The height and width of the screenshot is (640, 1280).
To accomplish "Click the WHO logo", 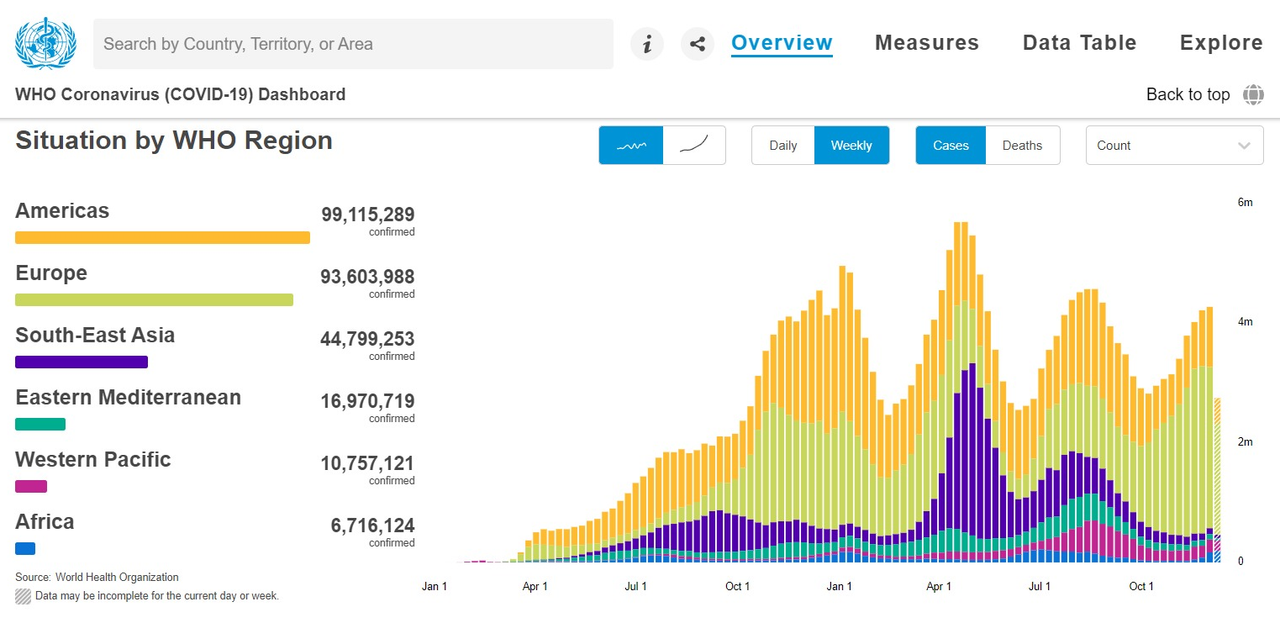I will click(46, 43).
